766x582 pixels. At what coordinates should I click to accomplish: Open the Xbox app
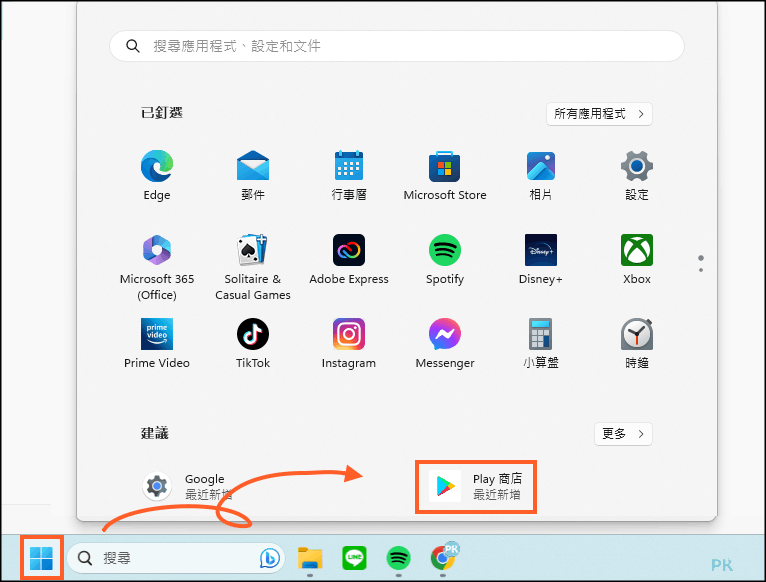pos(637,259)
